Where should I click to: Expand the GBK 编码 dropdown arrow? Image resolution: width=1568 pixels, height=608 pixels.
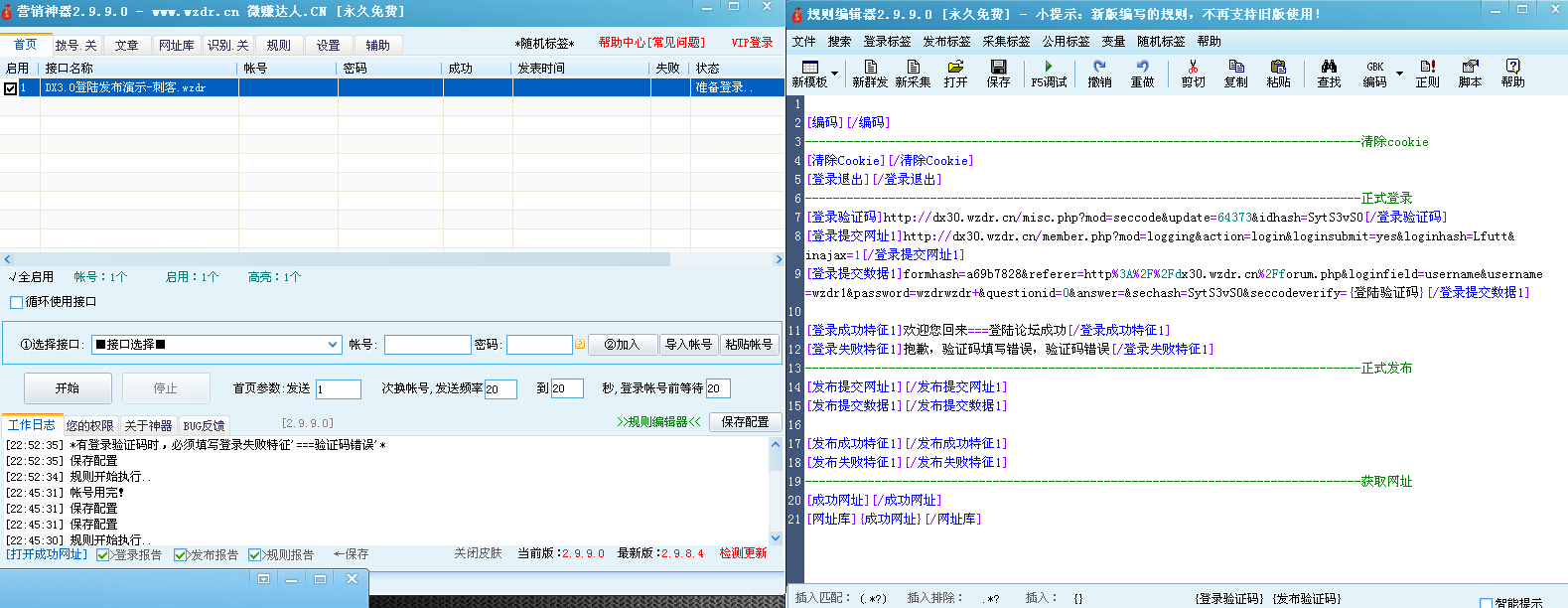coord(1399,74)
